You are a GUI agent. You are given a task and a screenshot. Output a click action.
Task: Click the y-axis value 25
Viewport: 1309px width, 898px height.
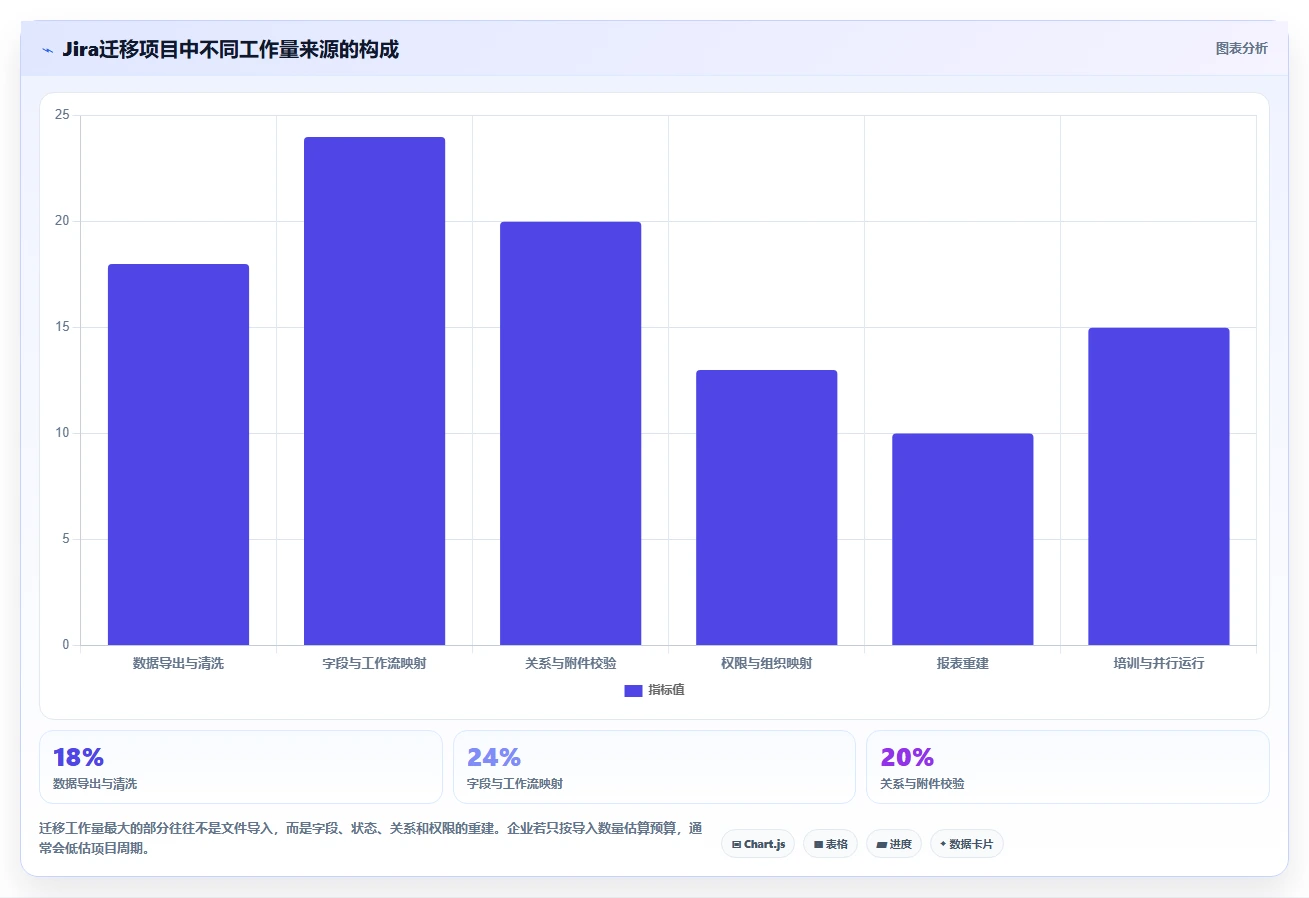62,115
